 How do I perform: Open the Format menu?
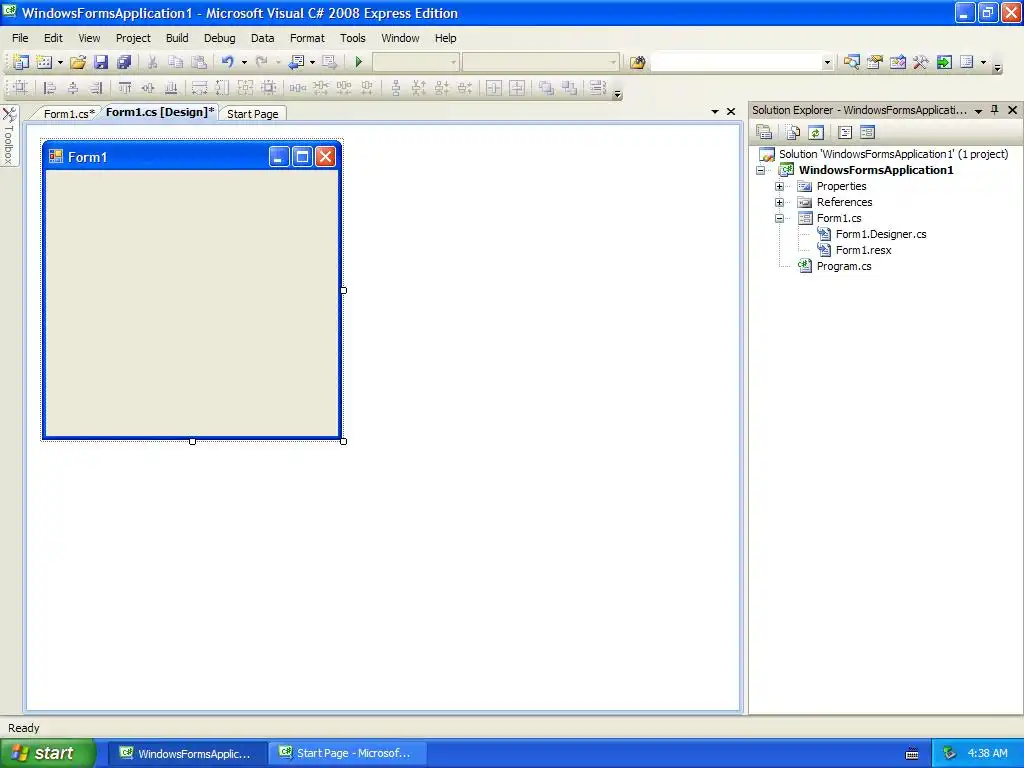[x=307, y=38]
